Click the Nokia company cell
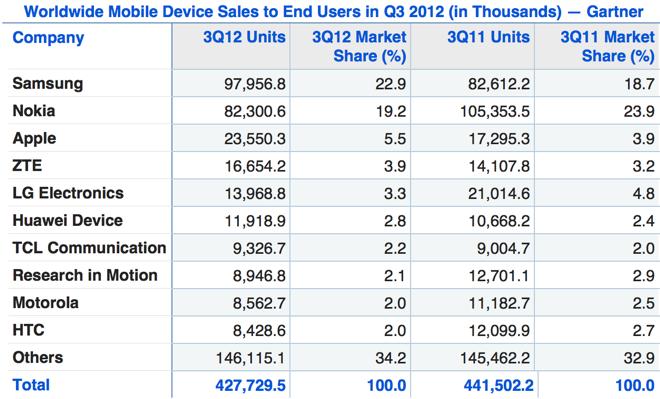This screenshot has height=399, width=660. point(34,111)
